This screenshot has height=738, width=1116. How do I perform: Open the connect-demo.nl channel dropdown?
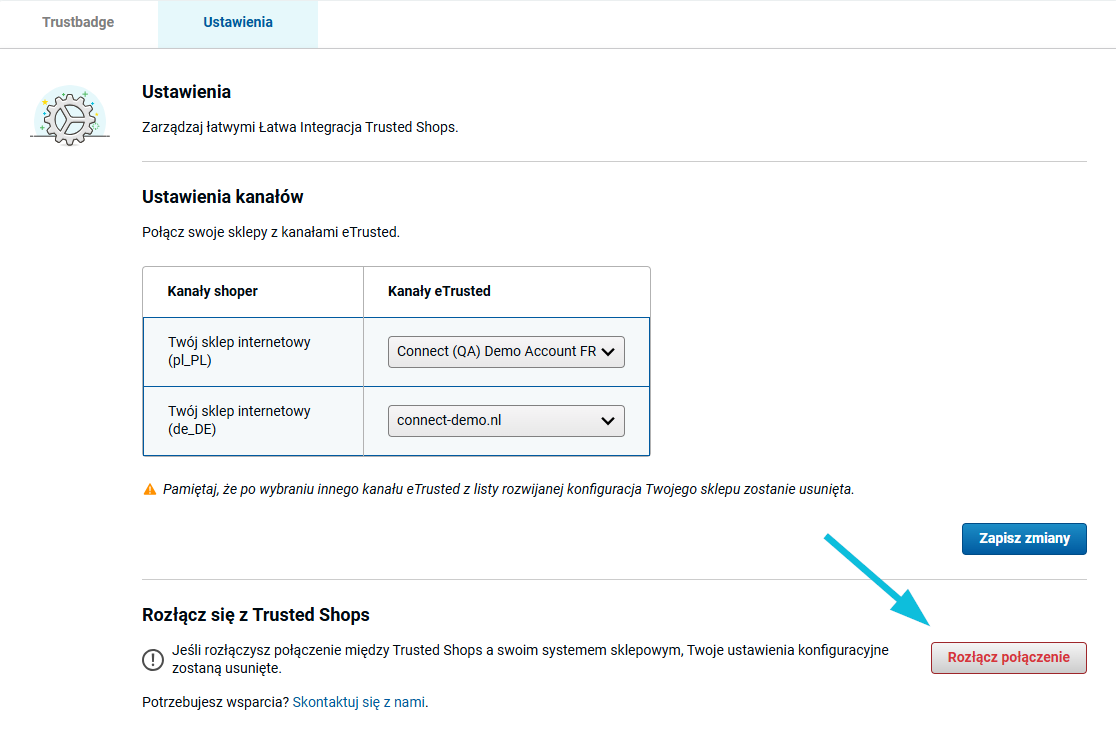506,421
